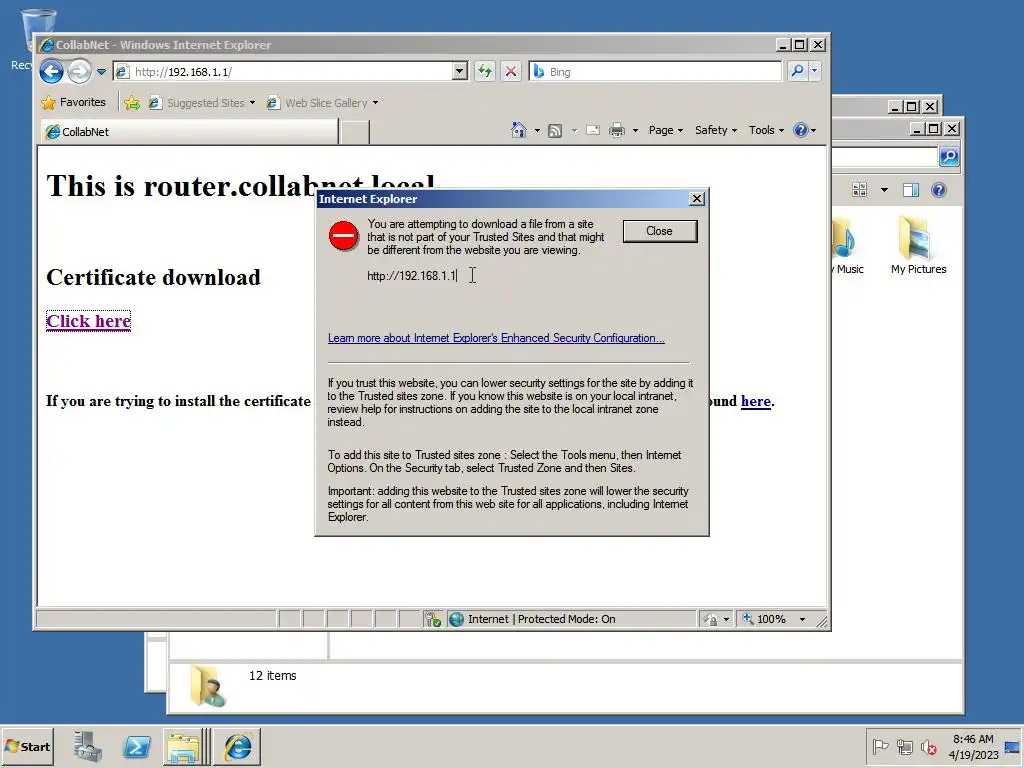1024x768 pixels.
Task: Click the red Stop loading icon
Action: 511,71
